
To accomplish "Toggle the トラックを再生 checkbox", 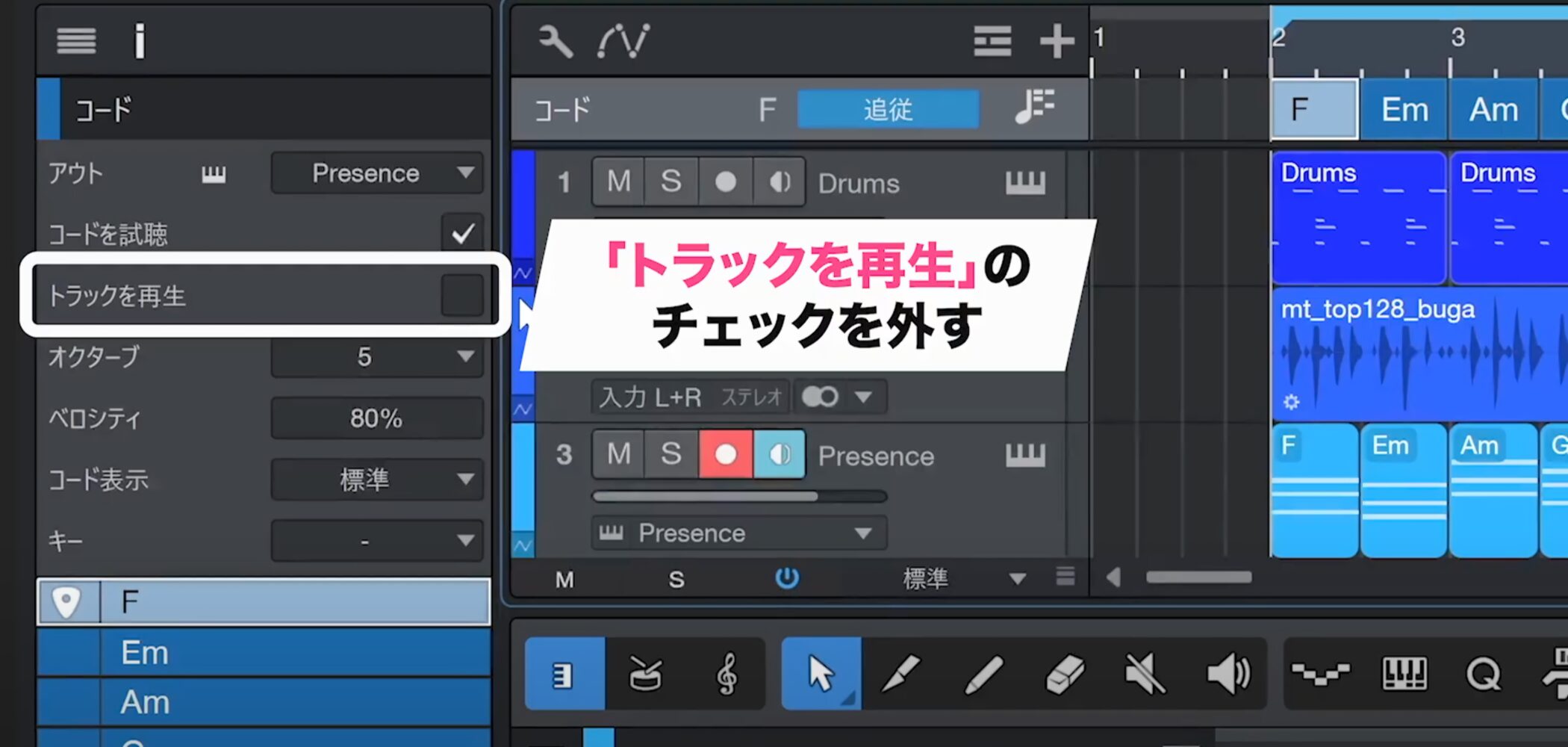I will click(x=462, y=296).
